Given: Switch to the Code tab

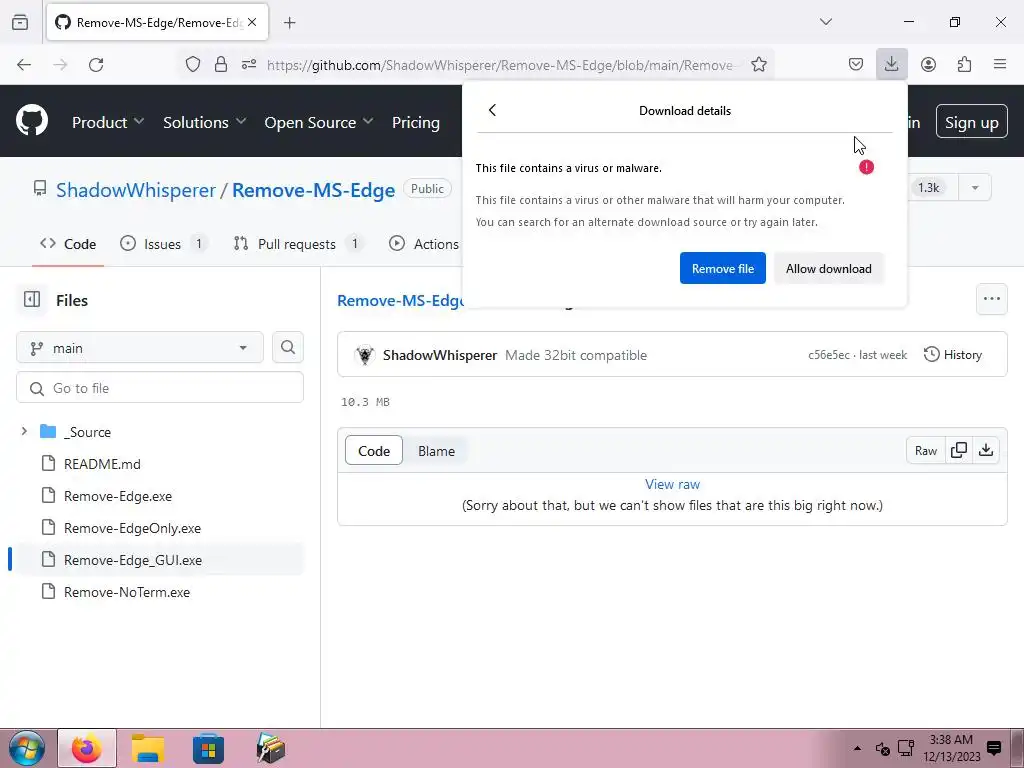Looking at the screenshot, I should [x=68, y=244].
